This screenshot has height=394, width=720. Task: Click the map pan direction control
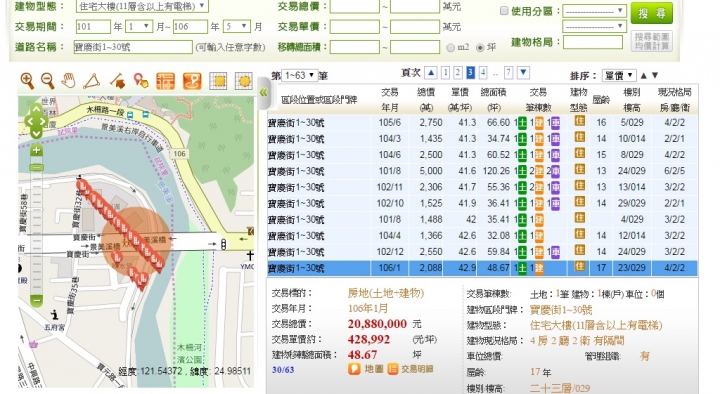(x=36, y=121)
